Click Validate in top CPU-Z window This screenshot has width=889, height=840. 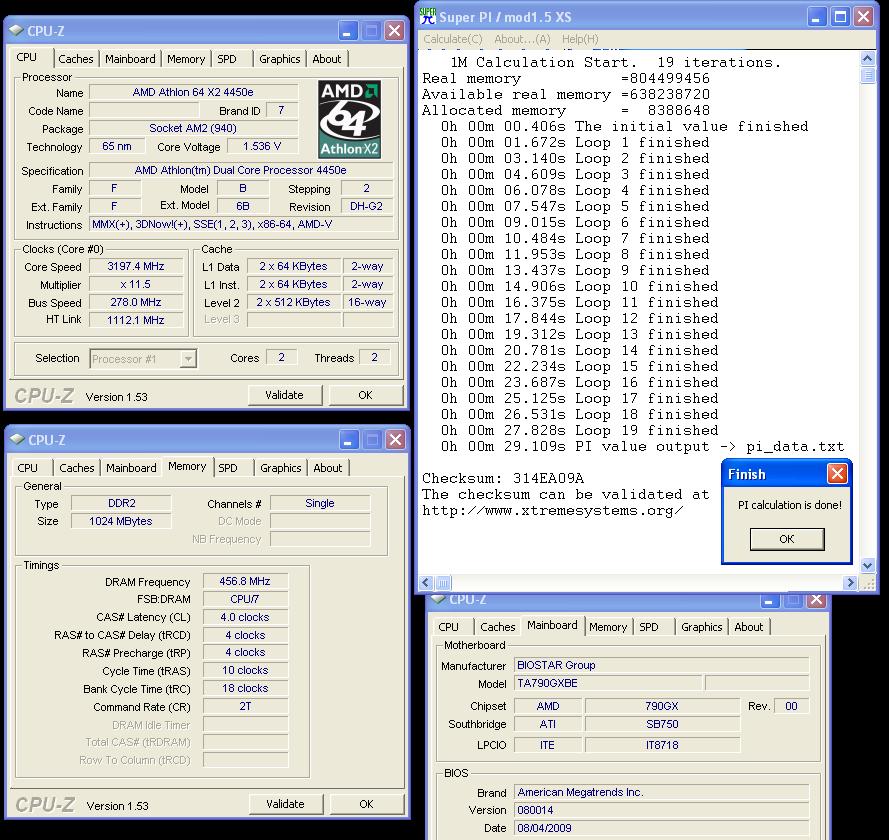coord(285,395)
